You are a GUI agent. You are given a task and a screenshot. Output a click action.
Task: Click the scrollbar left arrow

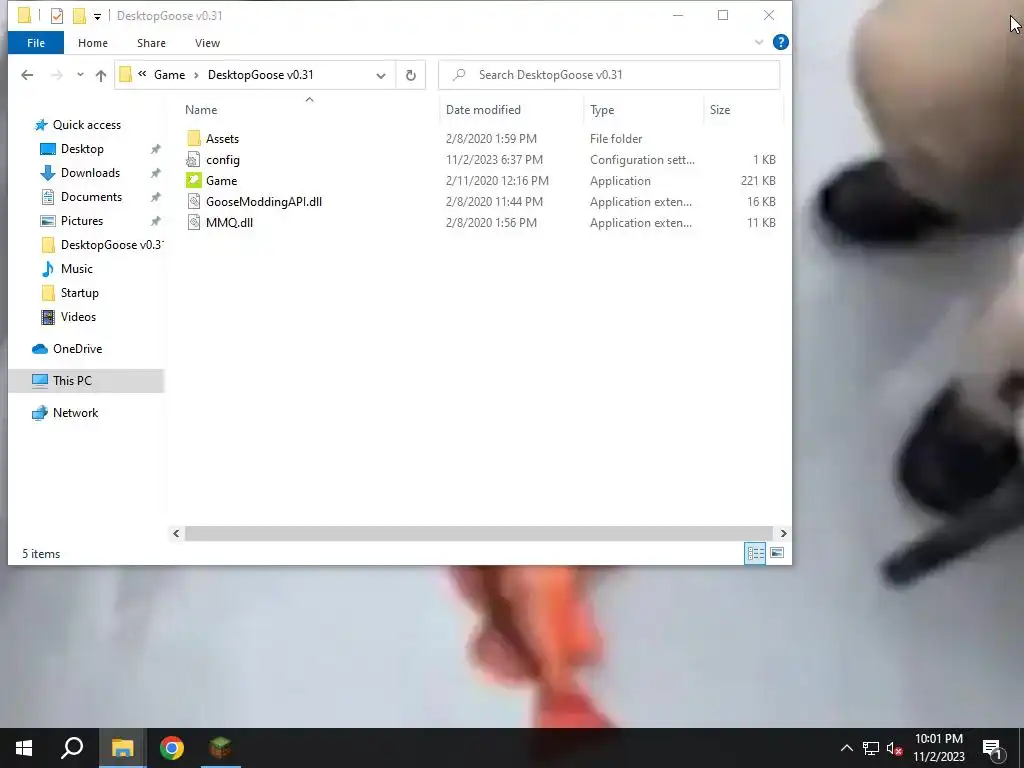[x=176, y=534]
